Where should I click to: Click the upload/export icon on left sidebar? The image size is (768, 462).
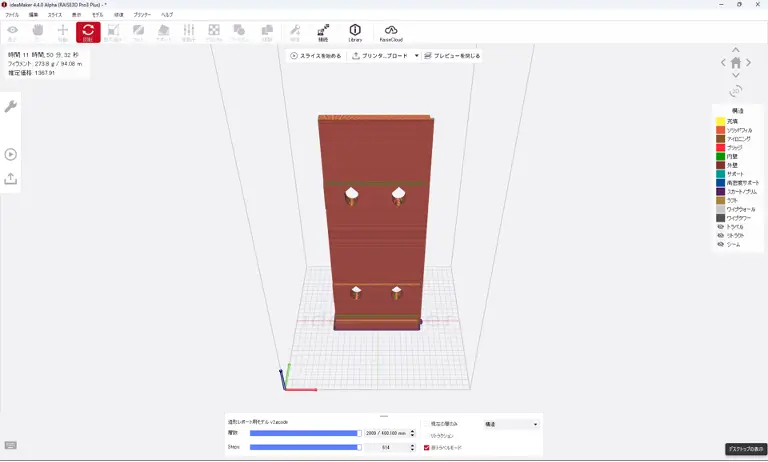tap(11, 178)
